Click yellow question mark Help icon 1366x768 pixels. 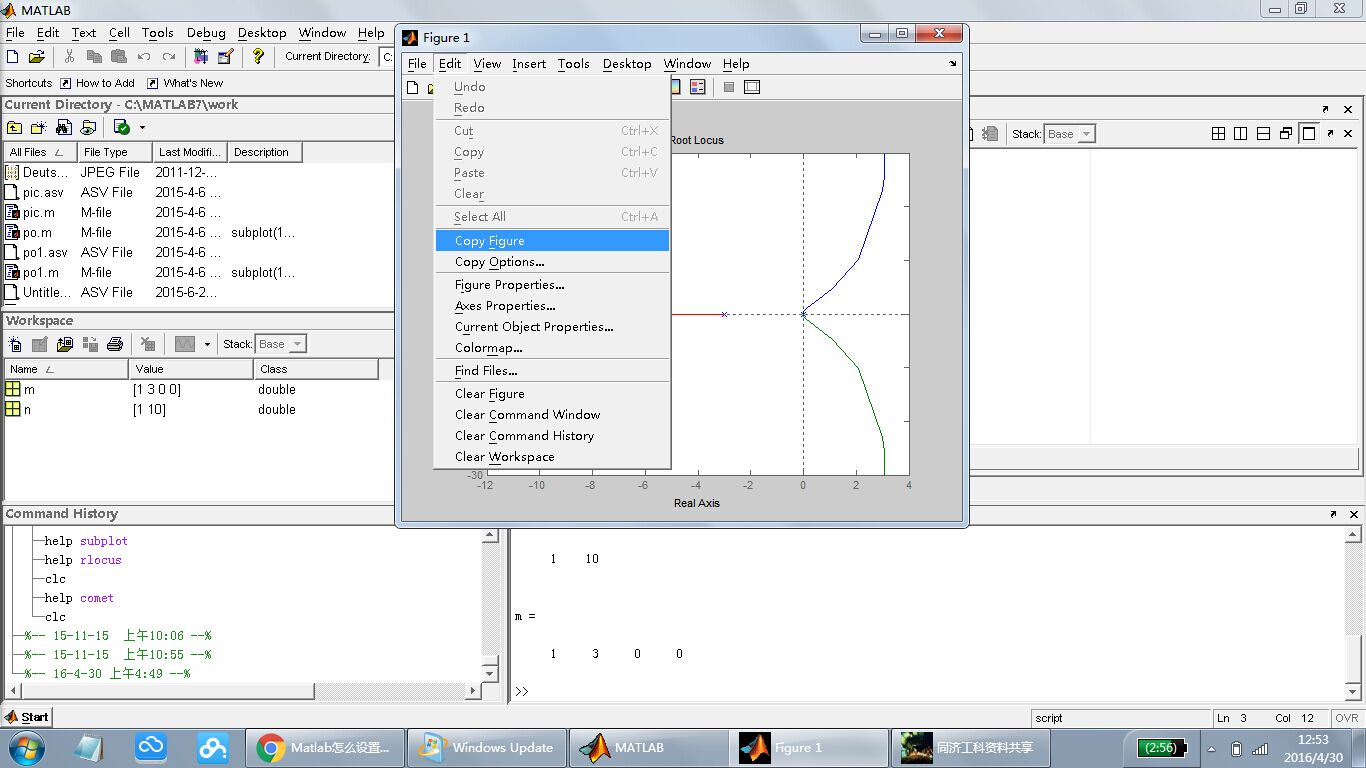[258, 57]
